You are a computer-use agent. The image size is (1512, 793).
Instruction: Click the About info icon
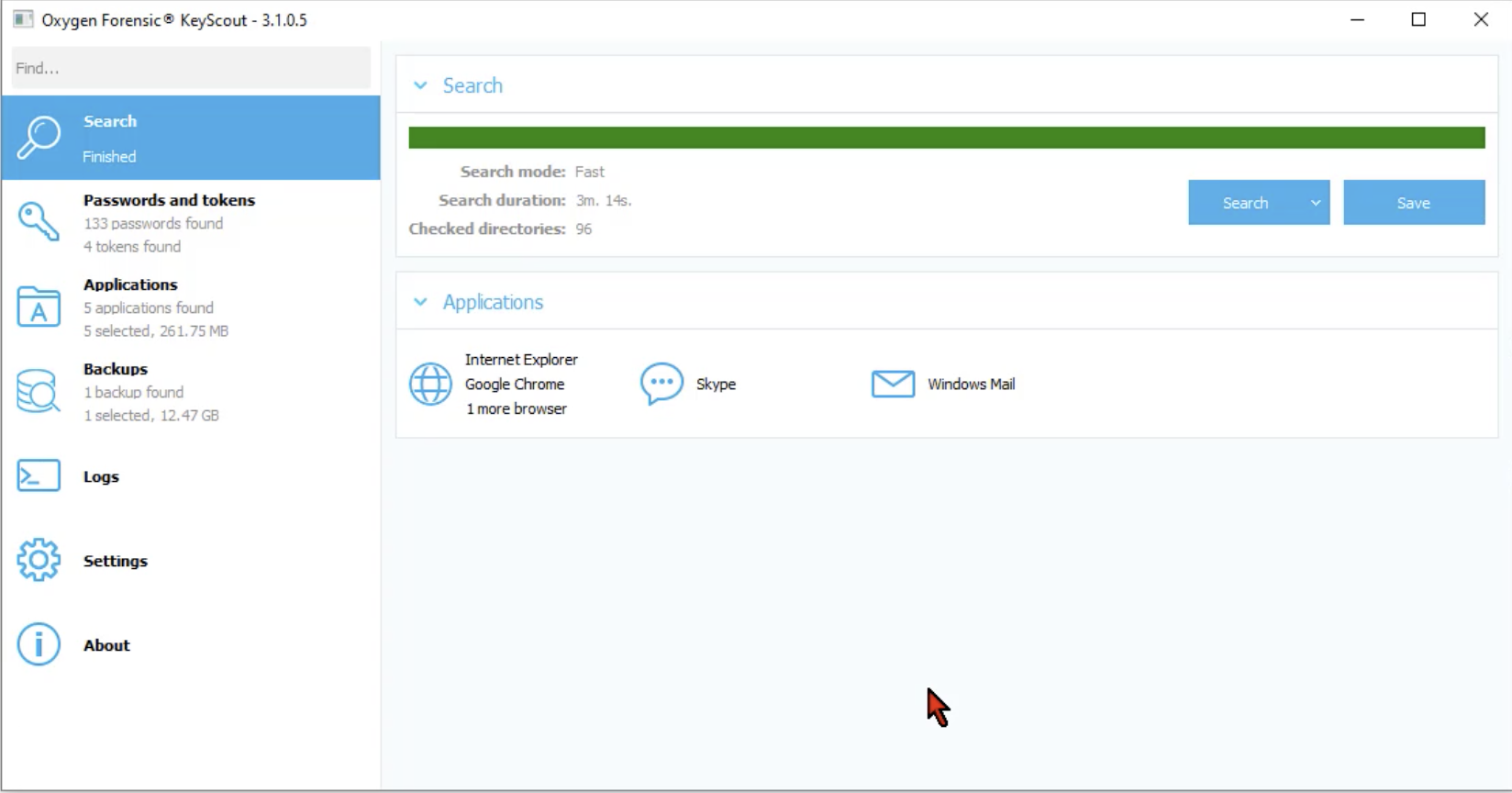(39, 644)
